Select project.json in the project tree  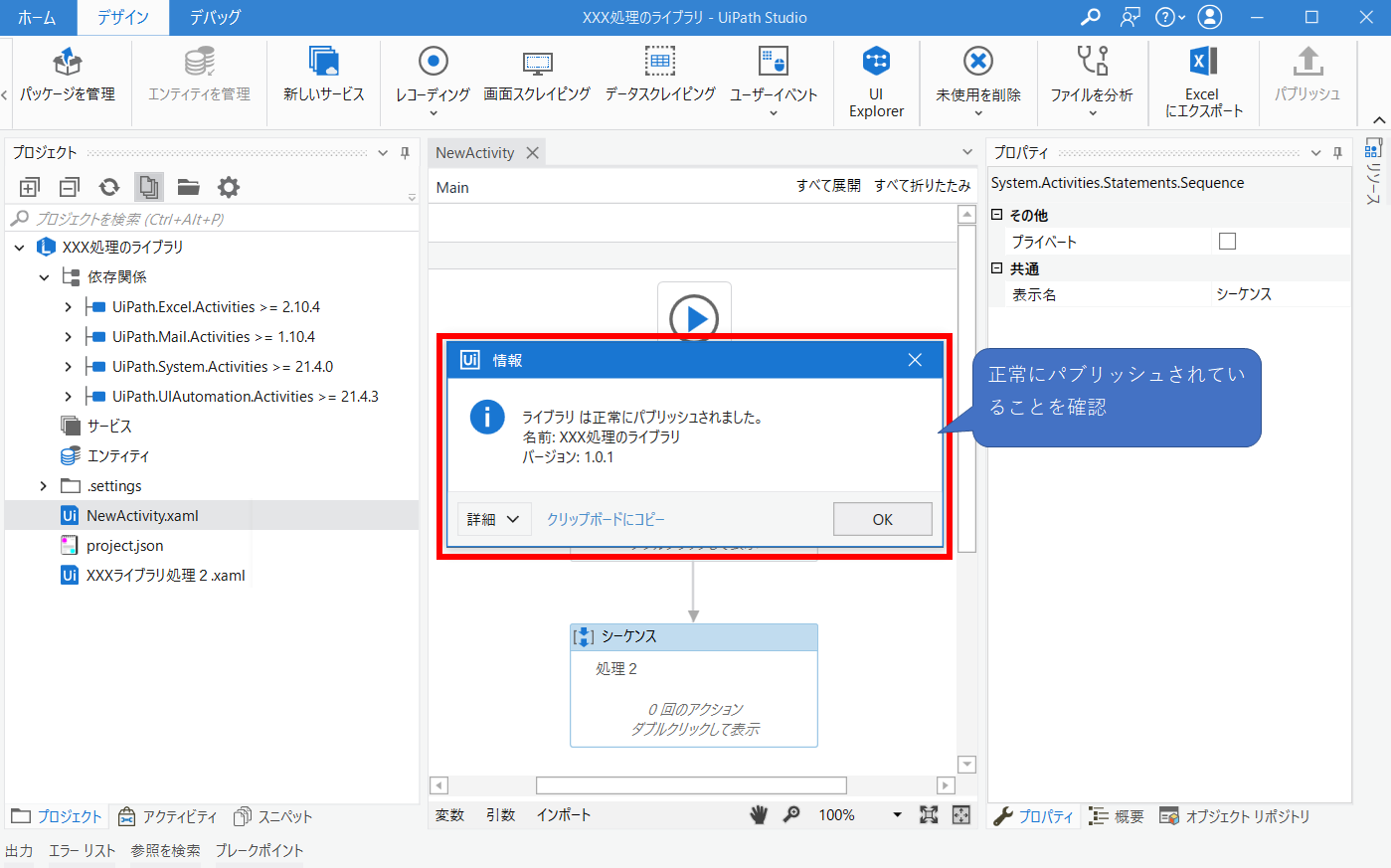(125, 545)
